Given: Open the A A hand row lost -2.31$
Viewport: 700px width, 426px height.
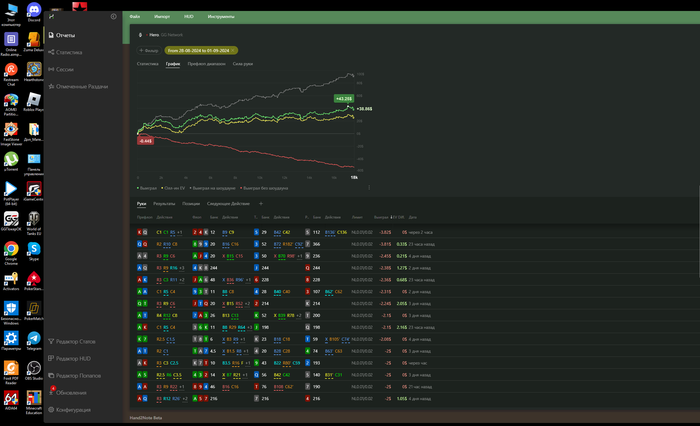Looking at the screenshot, I should coord(415,292).
